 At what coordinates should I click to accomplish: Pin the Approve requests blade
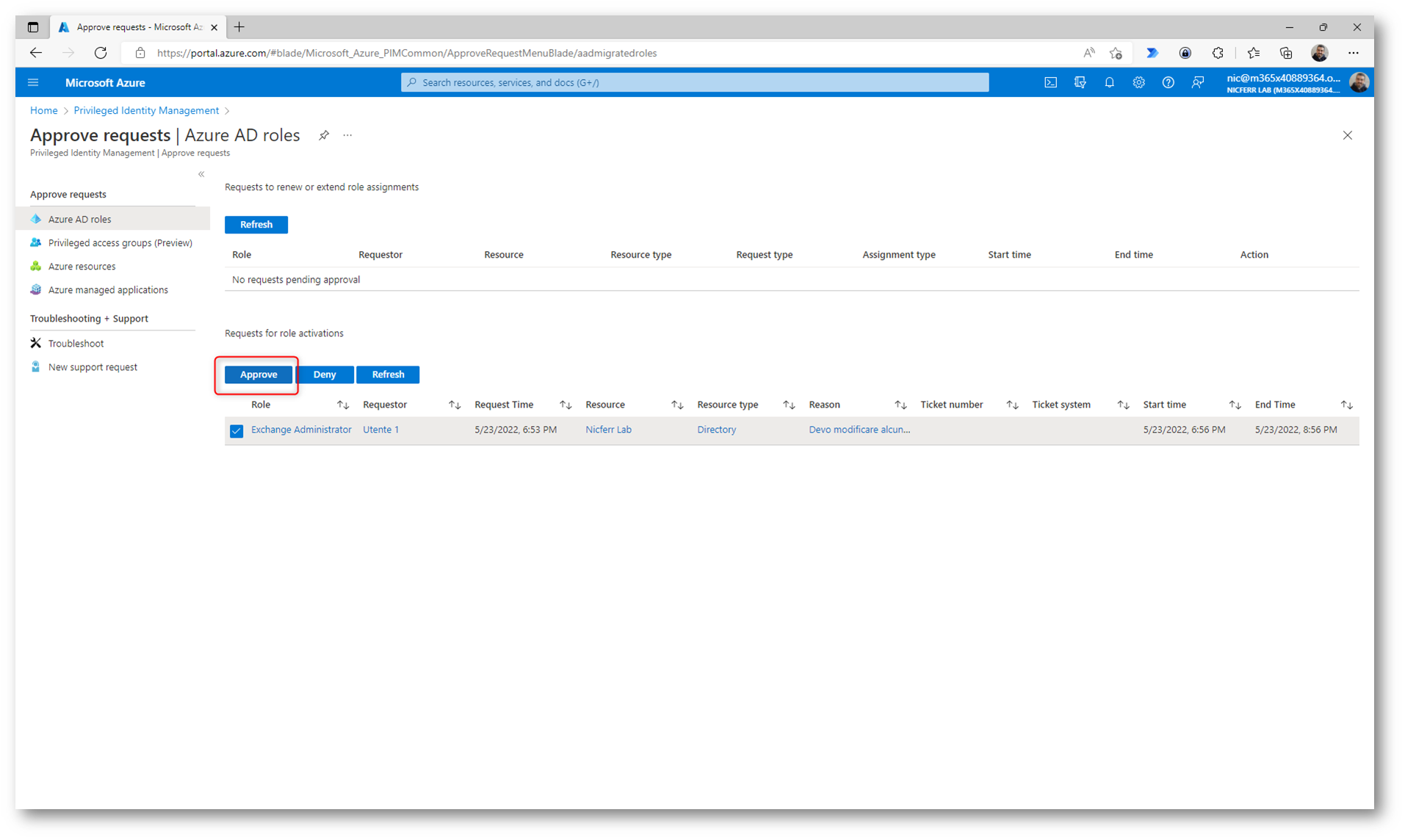tap(323, 135)
